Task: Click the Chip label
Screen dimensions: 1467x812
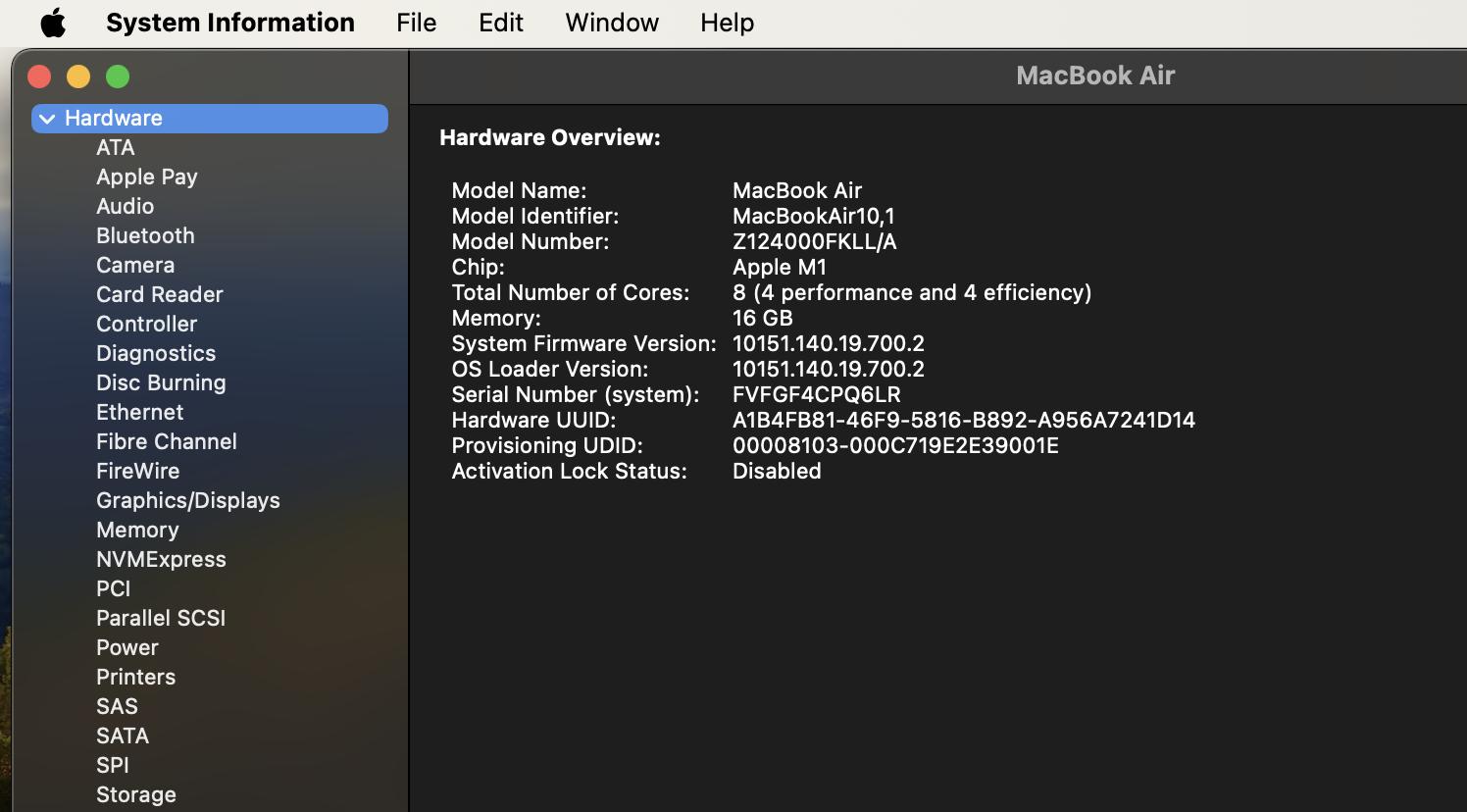Action: (479, 267)
